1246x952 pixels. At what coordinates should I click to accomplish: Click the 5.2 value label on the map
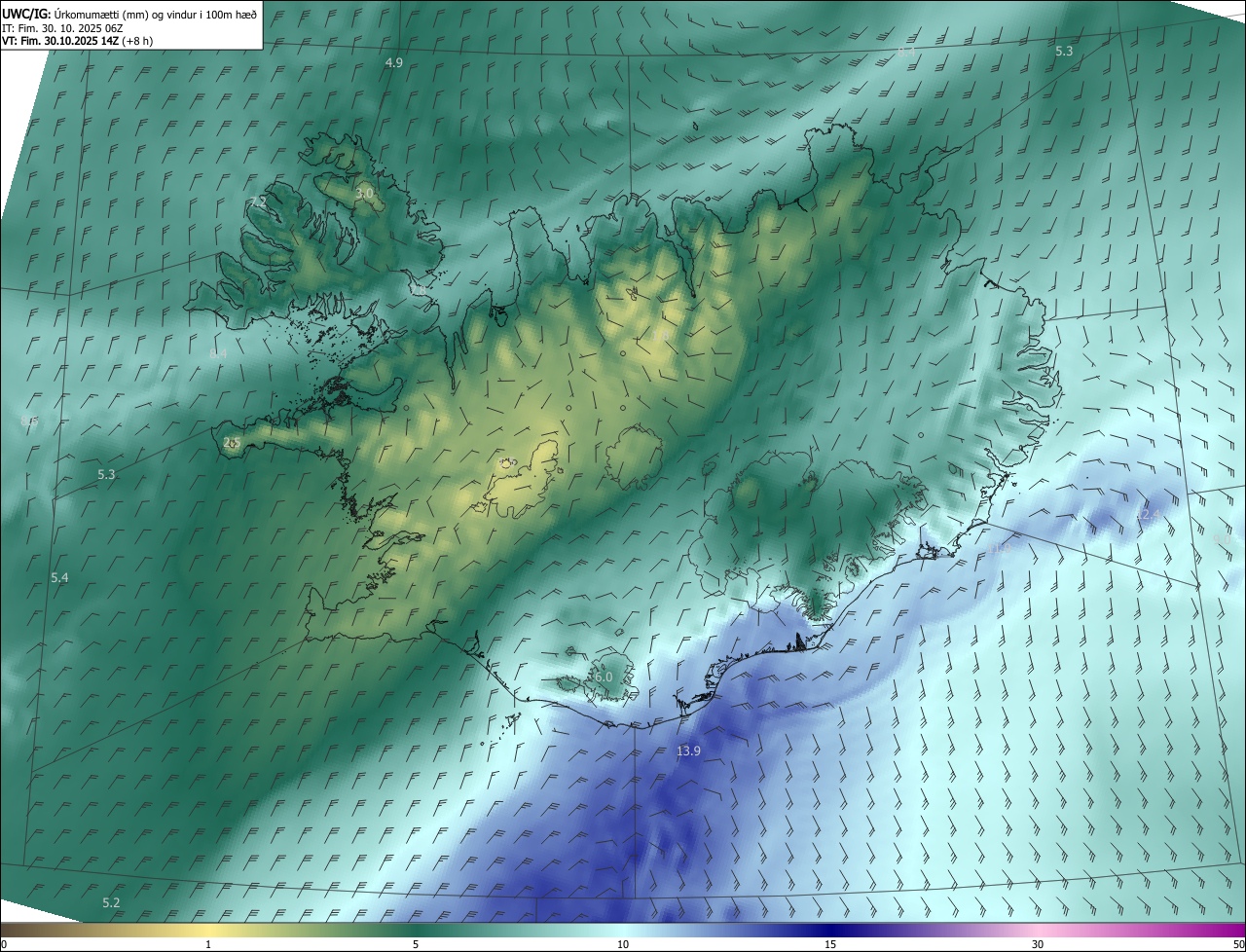111,903
